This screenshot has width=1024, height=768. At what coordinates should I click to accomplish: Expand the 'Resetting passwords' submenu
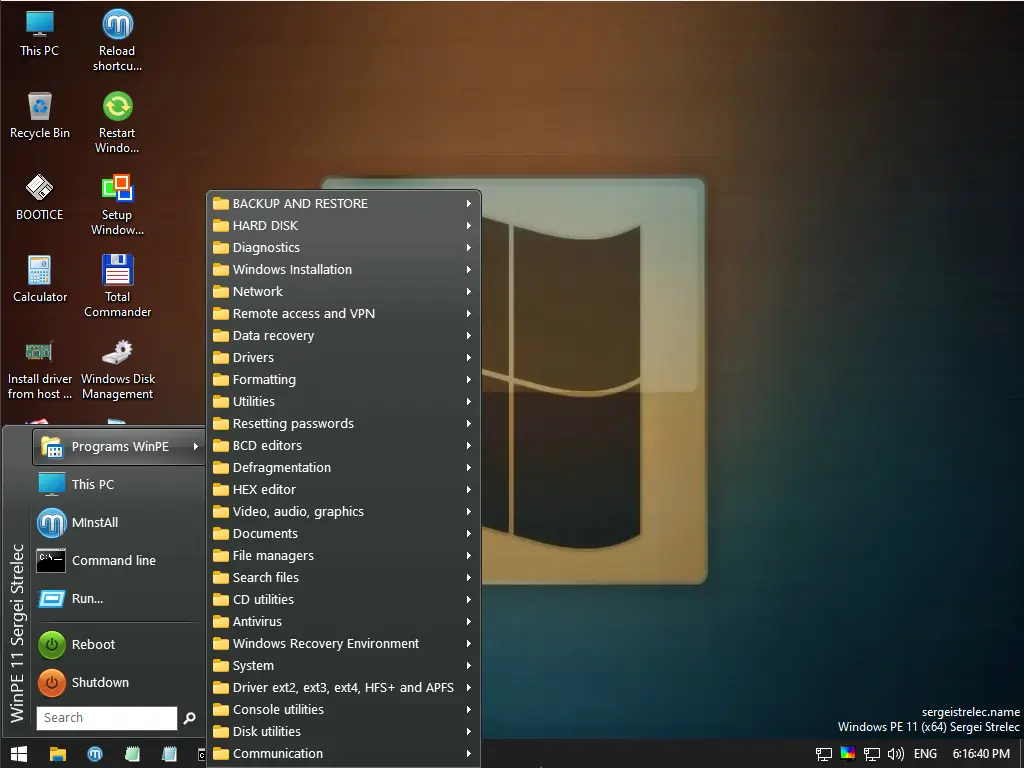[292, 423]
